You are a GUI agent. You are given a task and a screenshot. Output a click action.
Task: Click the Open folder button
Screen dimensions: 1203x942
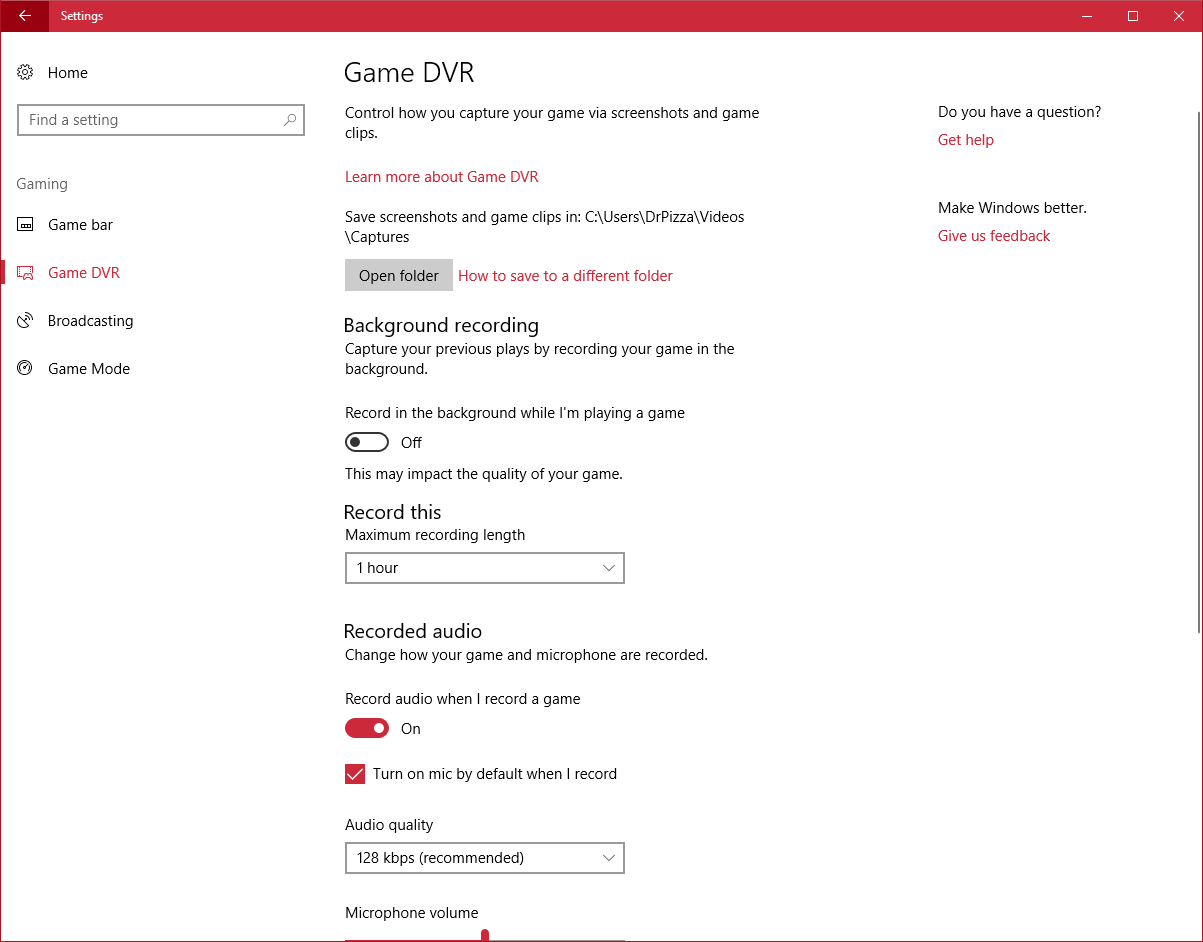pyautogui.click(x=398, y=275)
